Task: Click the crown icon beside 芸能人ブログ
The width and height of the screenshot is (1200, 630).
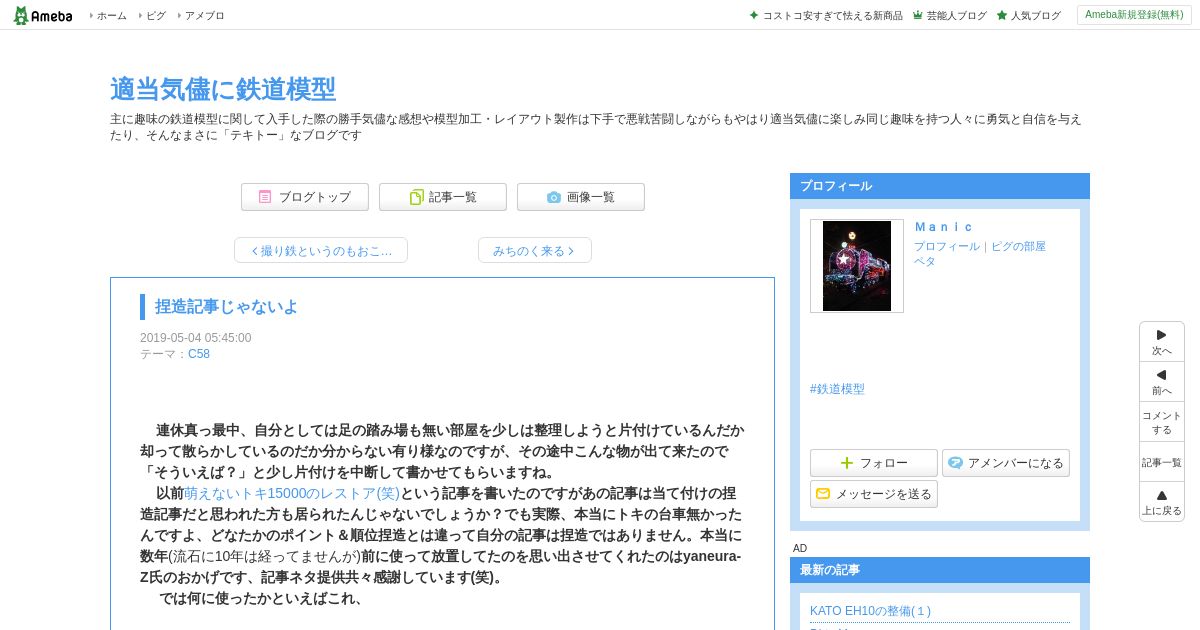Action: tap(917, 15)
